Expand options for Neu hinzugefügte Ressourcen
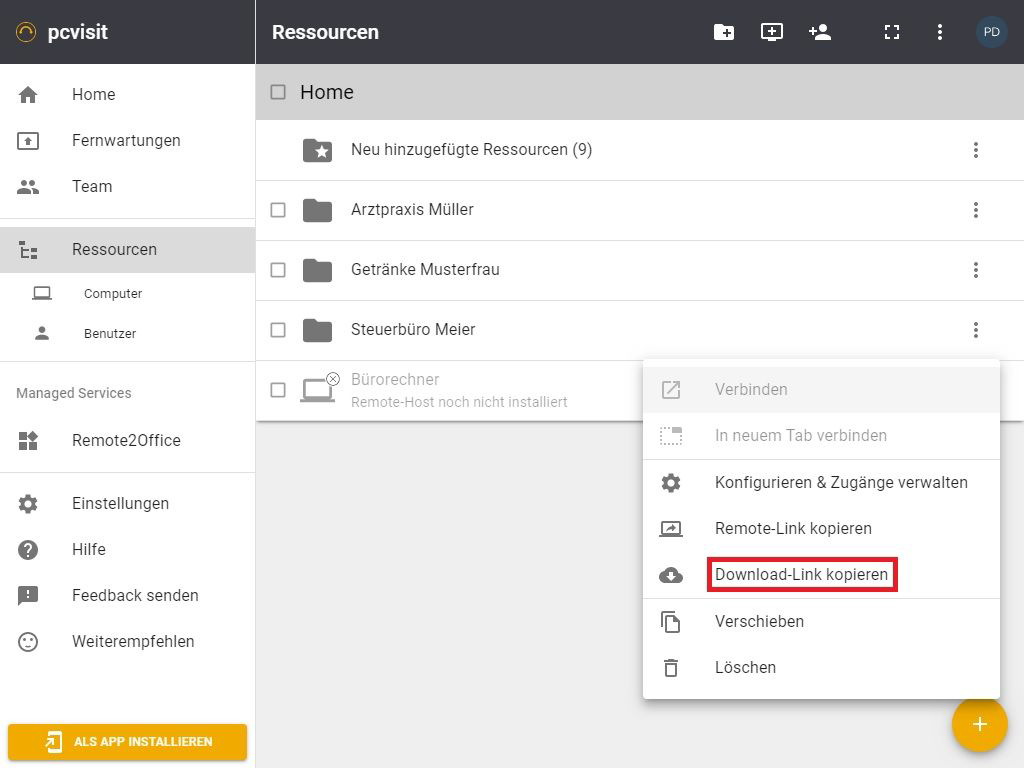 click(975, 150)
